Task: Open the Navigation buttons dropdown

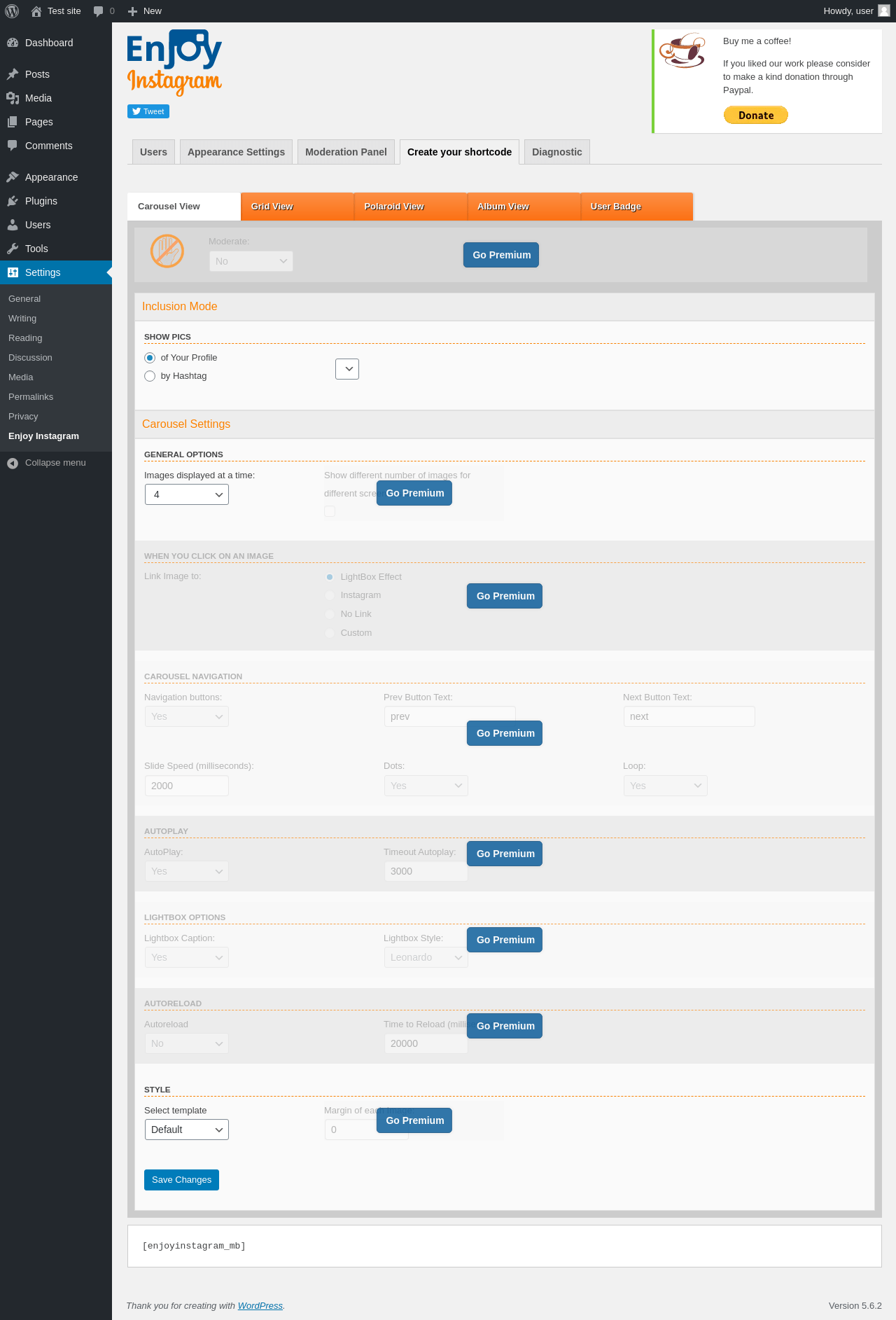Action: 187,716
